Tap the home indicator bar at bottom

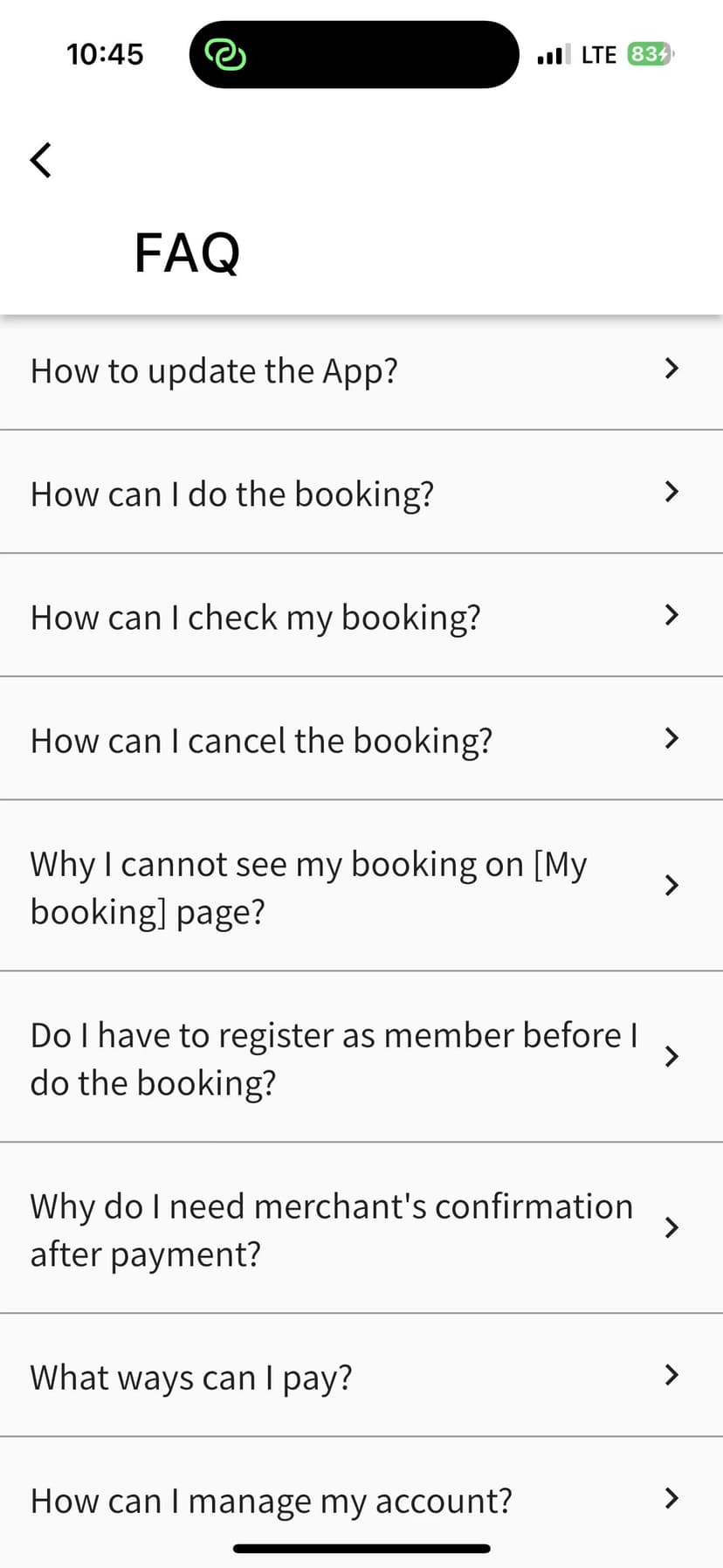tap(361, 1548)
